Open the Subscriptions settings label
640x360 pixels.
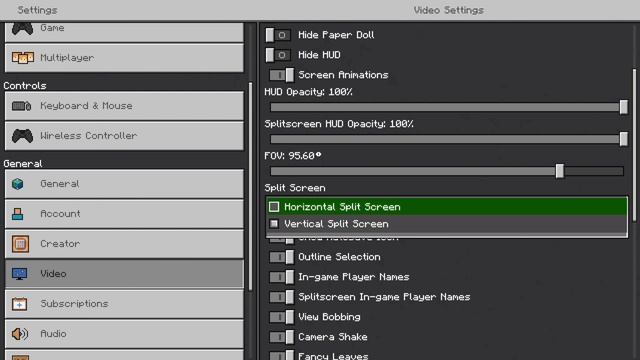pos(74,304)
